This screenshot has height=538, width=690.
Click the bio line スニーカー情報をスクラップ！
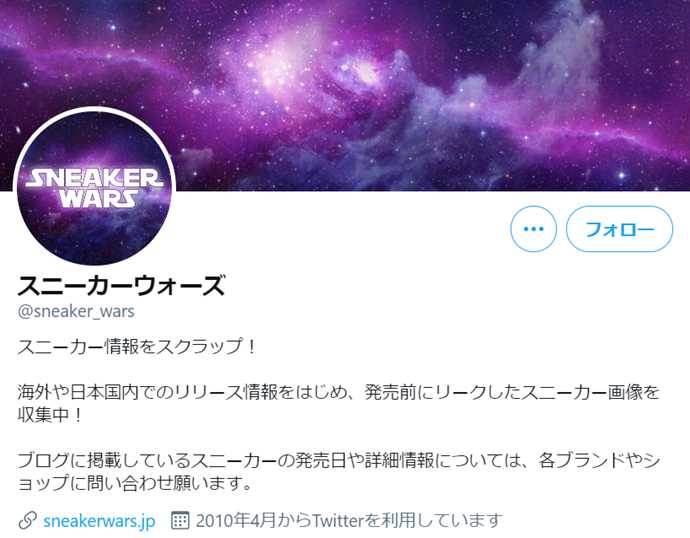coord(137,347)
